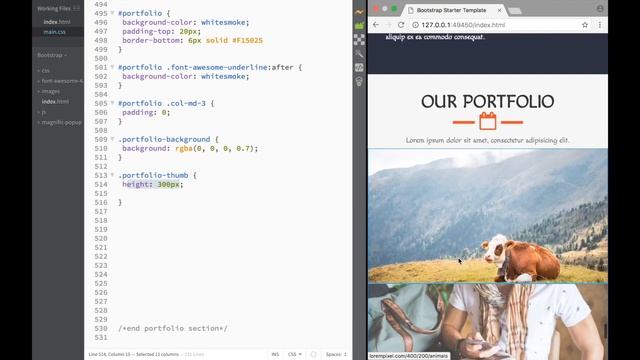Image resolution: width=640 pixels, height=360 pixels.
Task: Click the man with scarf portfolio image
Action: (488, 322)
